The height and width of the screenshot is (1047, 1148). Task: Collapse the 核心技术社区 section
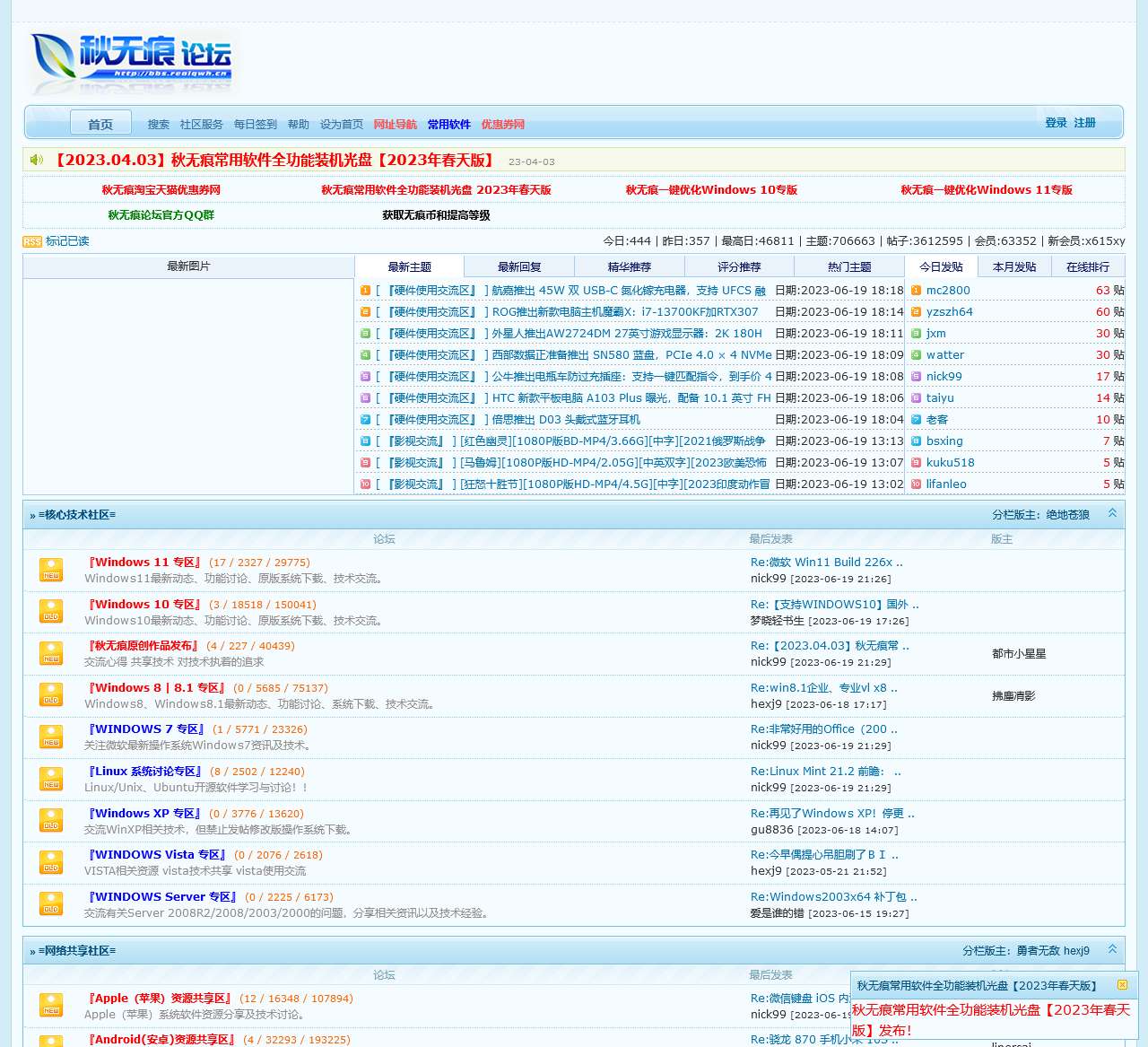(1112, 514)
